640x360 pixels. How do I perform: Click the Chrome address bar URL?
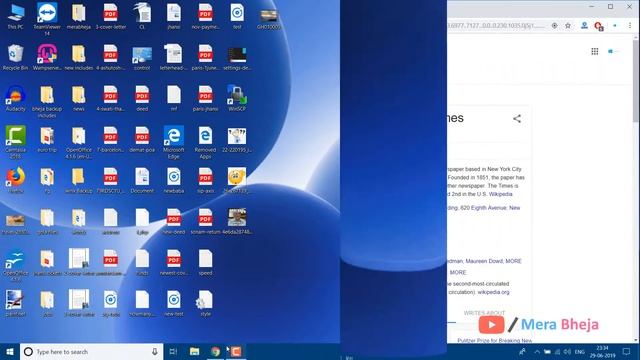coord(496,26)
